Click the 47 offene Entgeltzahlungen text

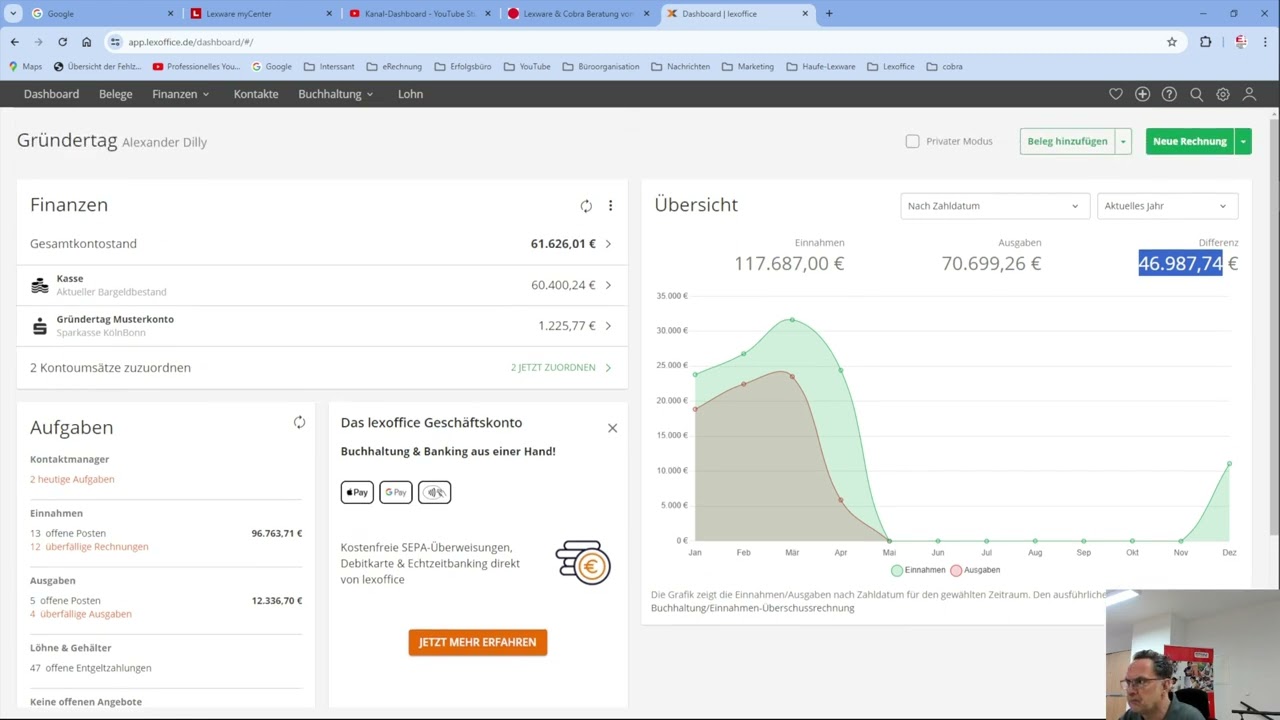(91, 668)
